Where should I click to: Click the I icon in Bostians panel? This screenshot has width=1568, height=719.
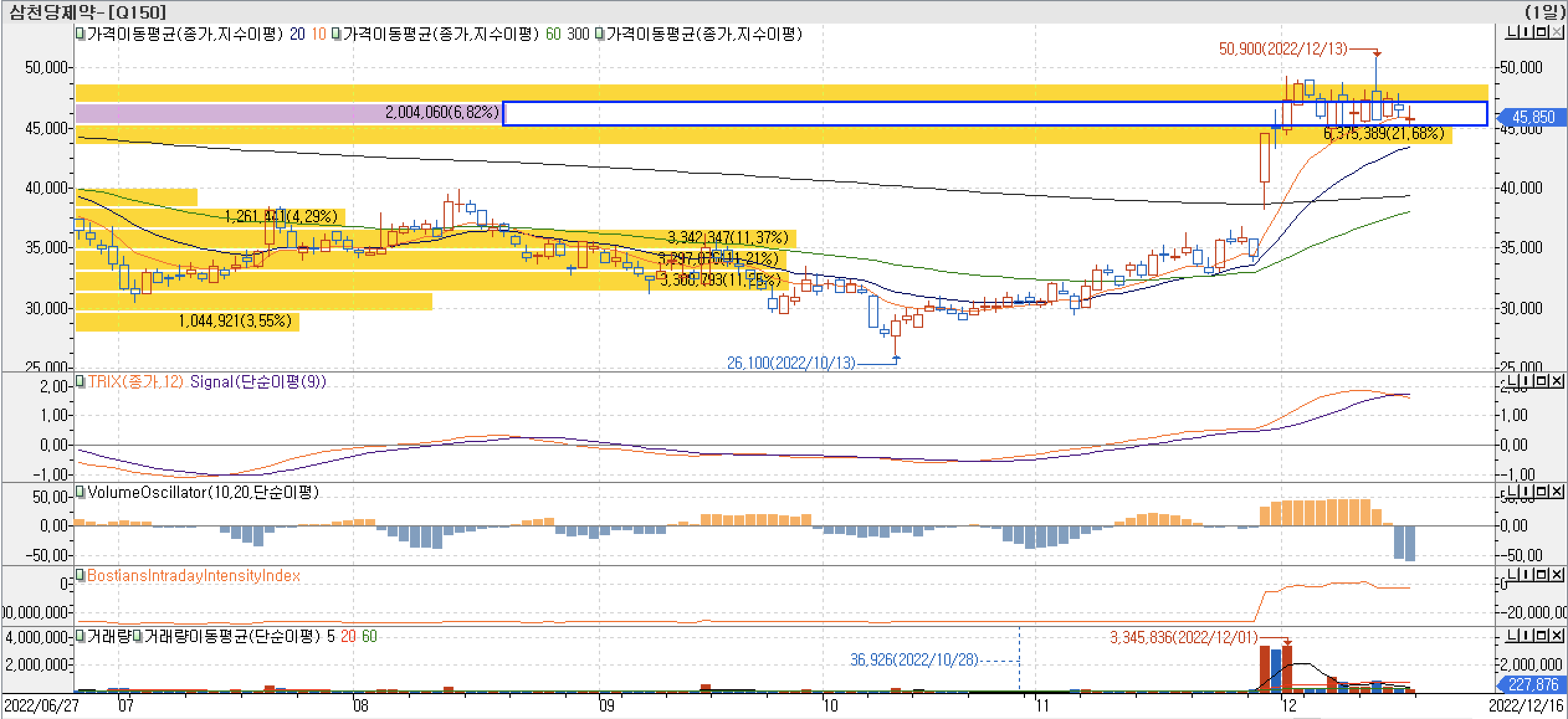[1526, 576]
